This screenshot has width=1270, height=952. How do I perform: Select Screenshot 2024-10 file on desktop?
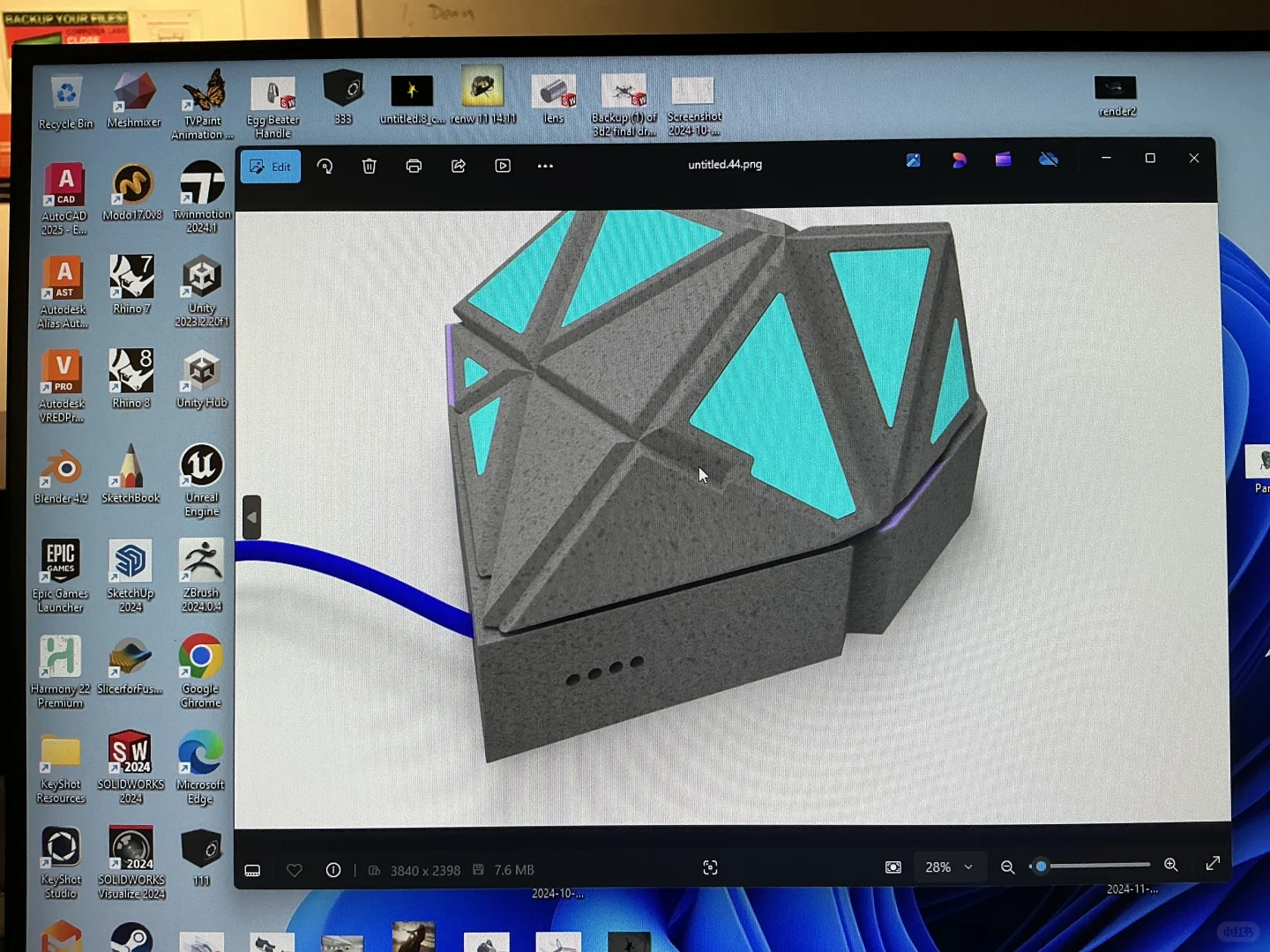pyautogui.click(x=694, y=106)
